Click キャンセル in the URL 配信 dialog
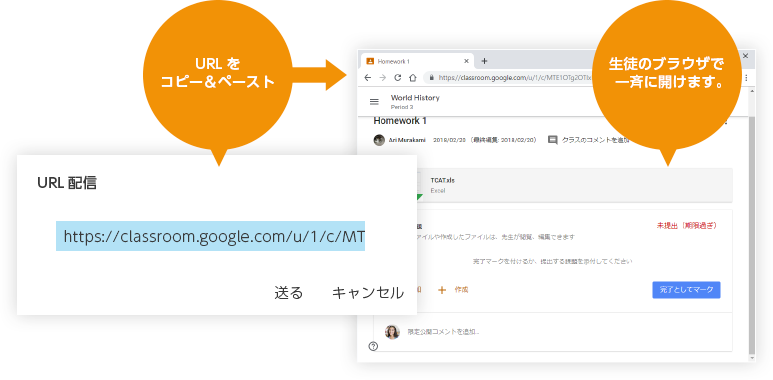Image resolution: width=773 pixels, height=380 pixels. (x=368, y=293)
